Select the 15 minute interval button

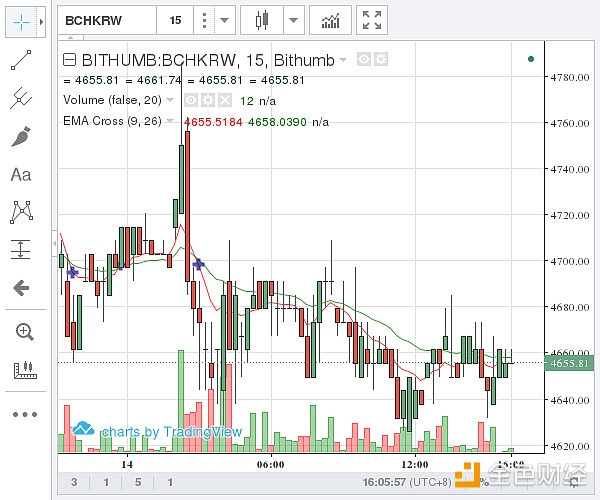175,20
